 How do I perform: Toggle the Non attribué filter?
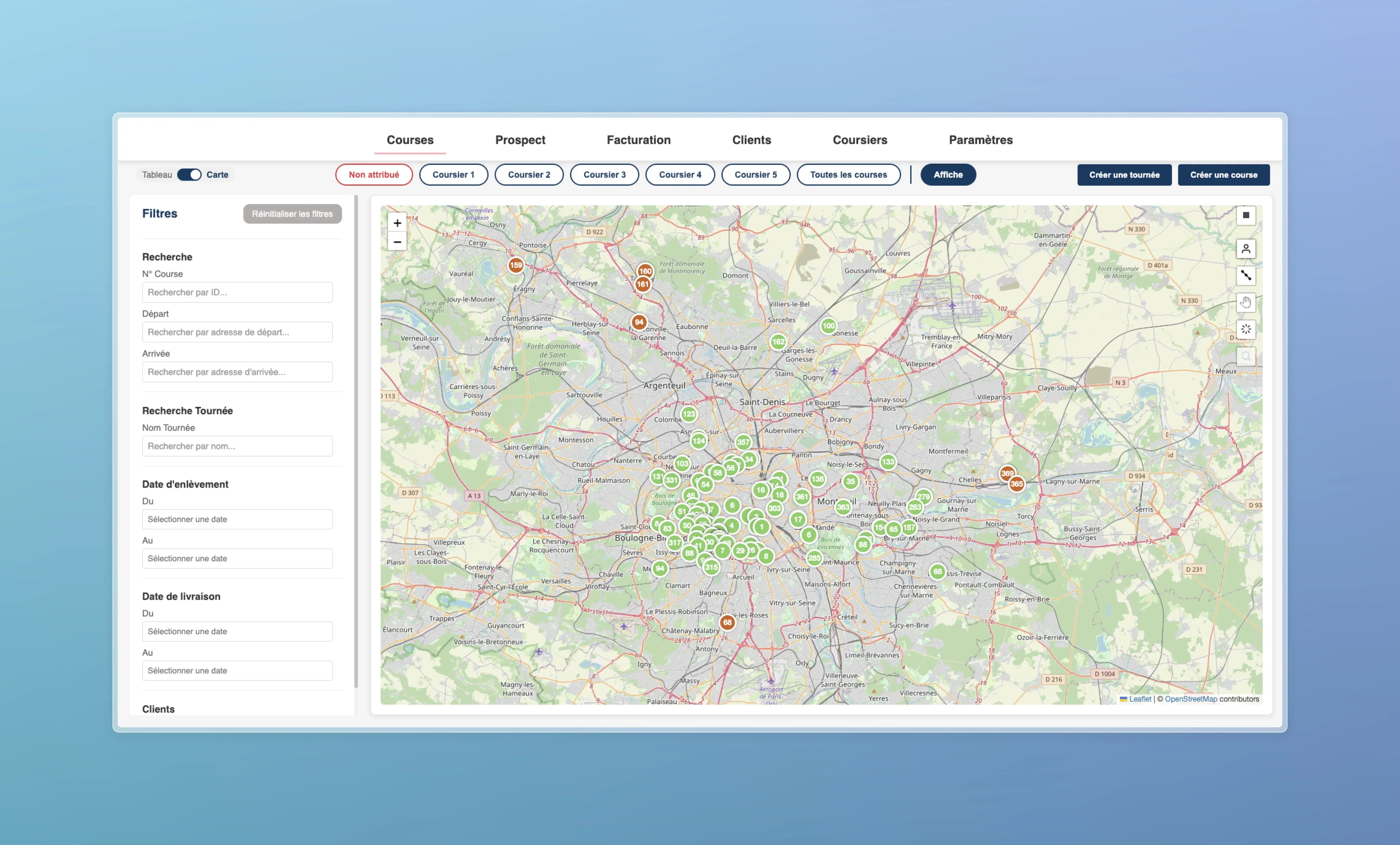pos(373,175)
